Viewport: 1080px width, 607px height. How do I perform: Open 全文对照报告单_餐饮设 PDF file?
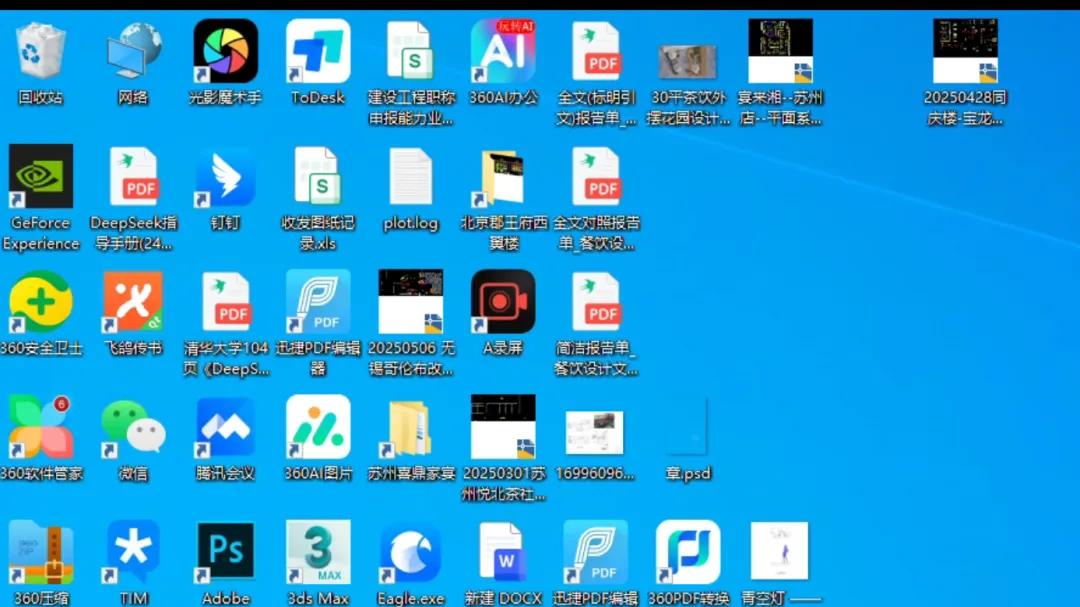pyautogui.click(x=596, y=176)
